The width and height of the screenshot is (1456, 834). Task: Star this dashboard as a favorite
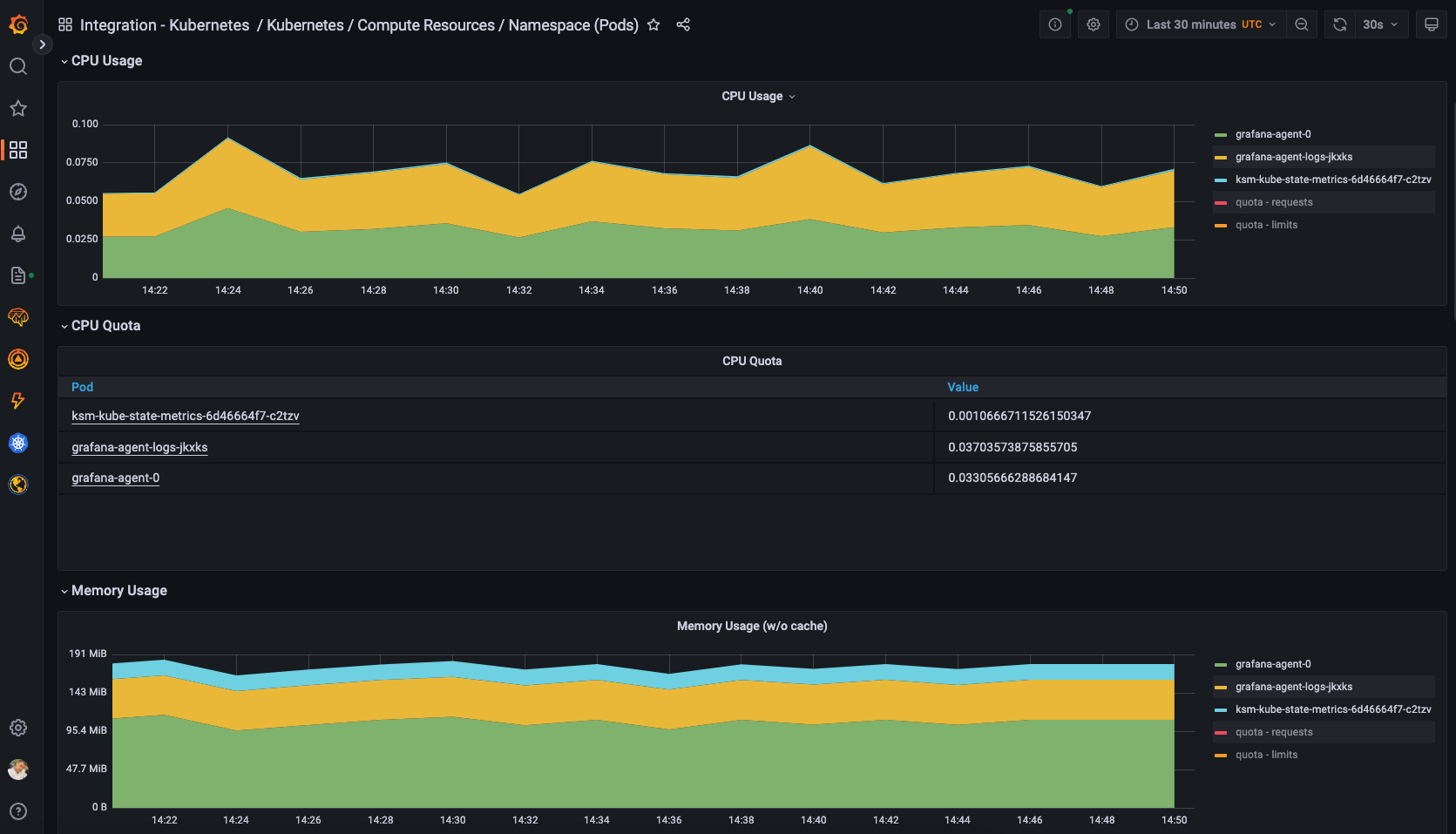(x=653, y=24)
